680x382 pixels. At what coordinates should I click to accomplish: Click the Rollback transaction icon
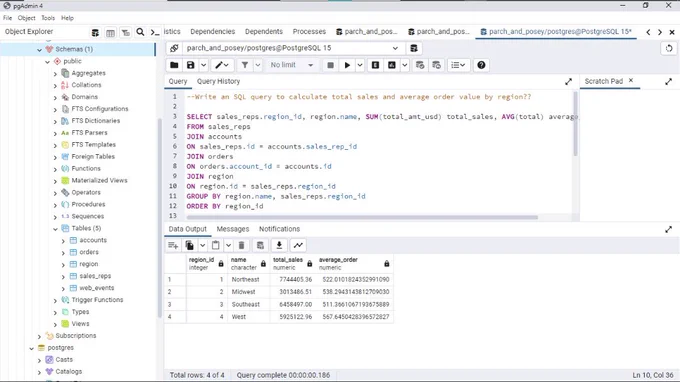tap(436, 65)
